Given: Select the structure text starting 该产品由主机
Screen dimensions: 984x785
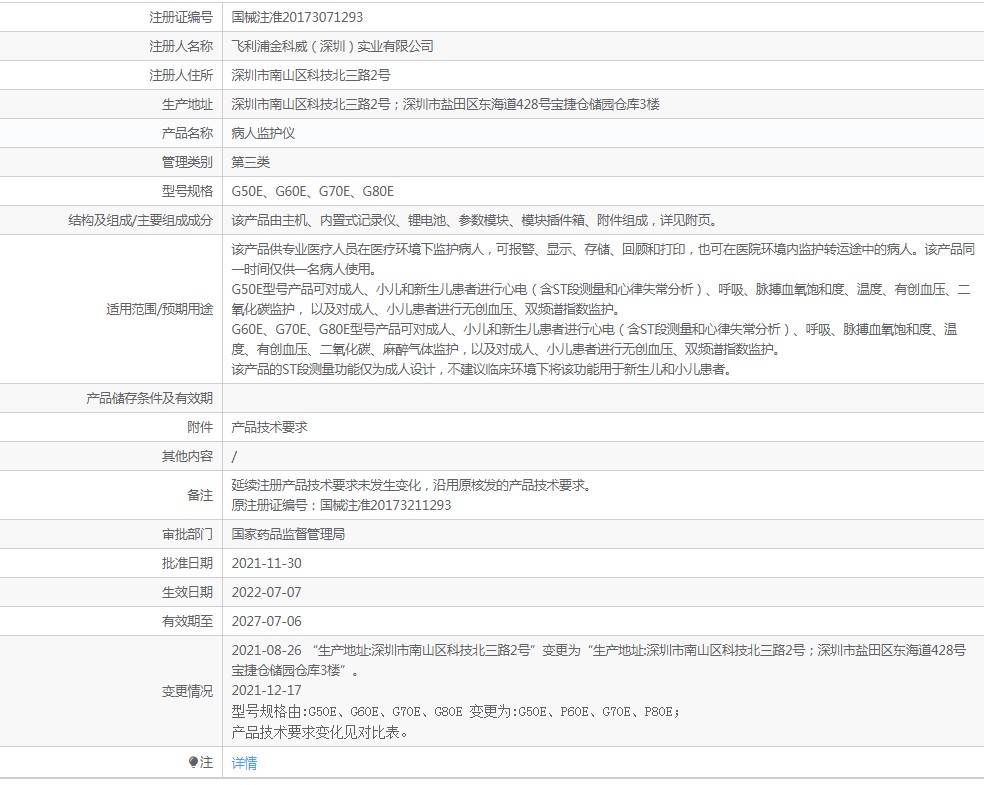Looking at the screenshot, I should click(x=474, y=220).
